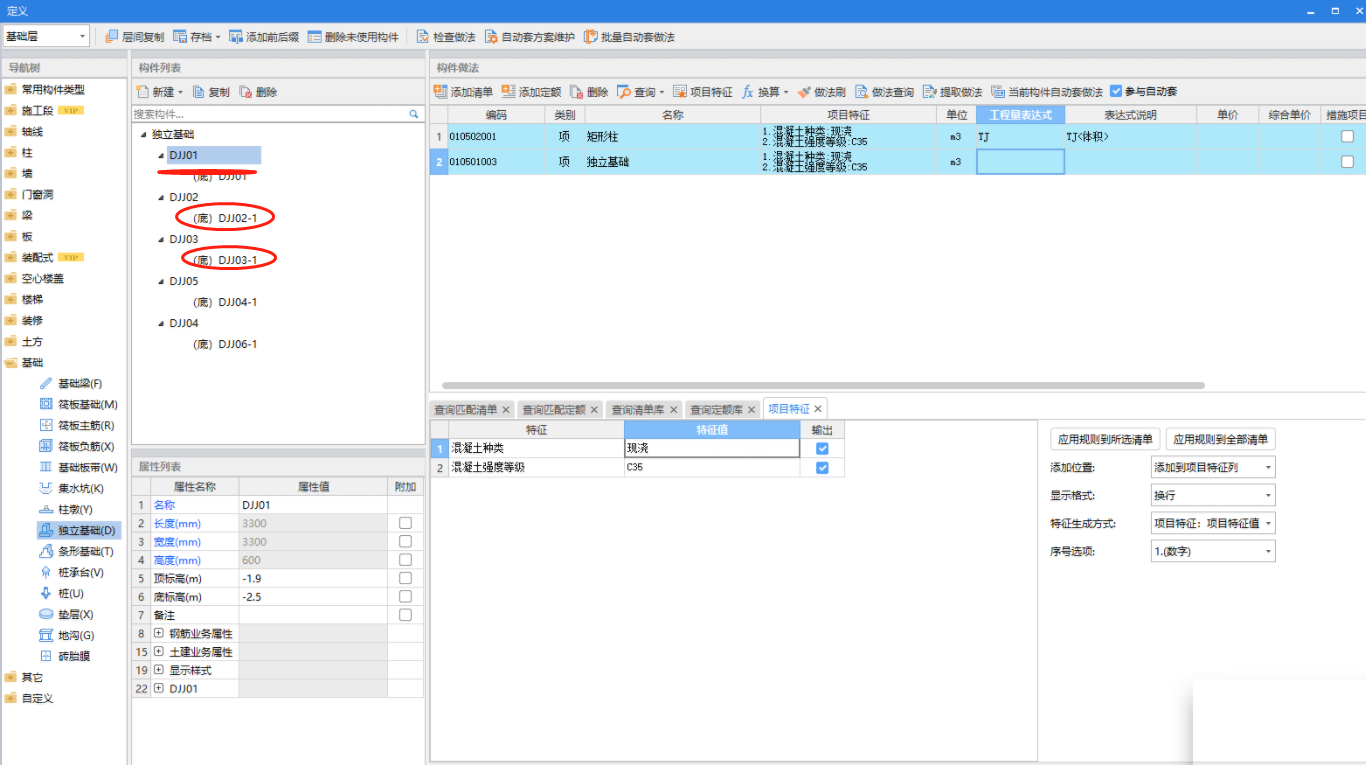Viewport: 1366px width, 765px height.
Task: Expand the 土建业务属性 property group
Action: 159,652
